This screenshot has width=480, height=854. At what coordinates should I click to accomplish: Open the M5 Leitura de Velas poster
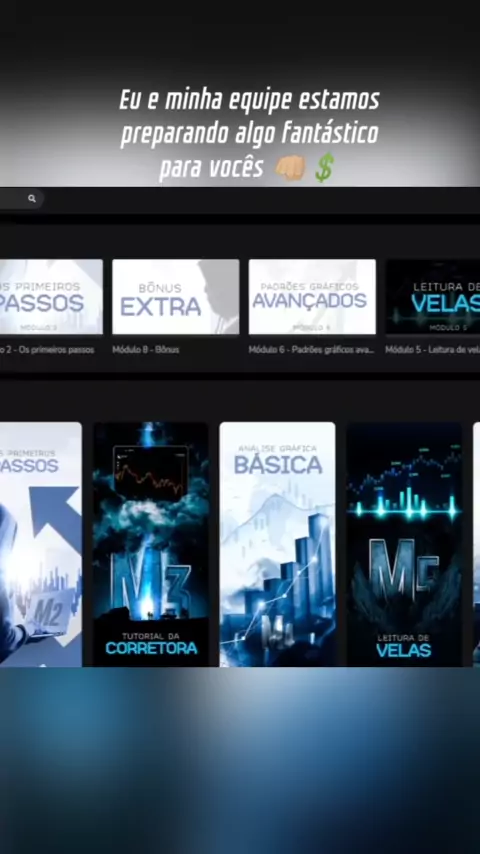pos(404,544)
